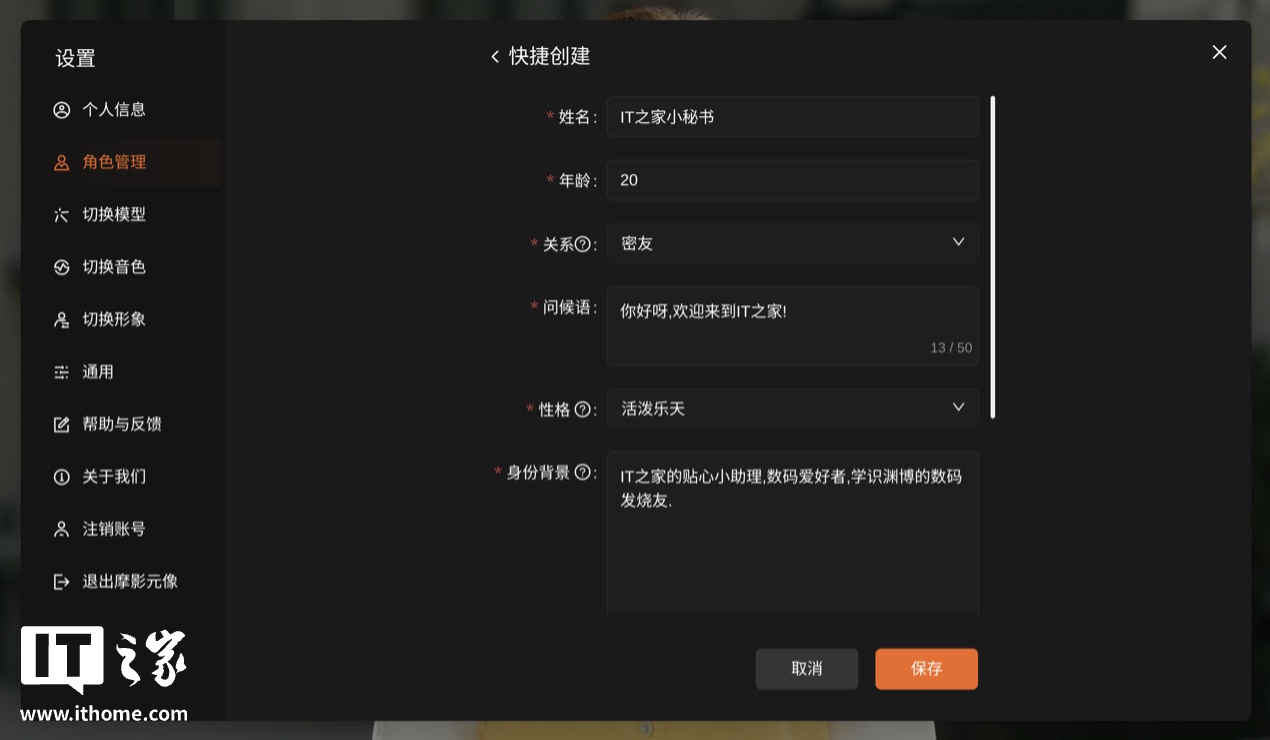Screen dimensions: 1270x740
Task: Open the 关系 dropdown showing 密友
Action: pos(792,242)
